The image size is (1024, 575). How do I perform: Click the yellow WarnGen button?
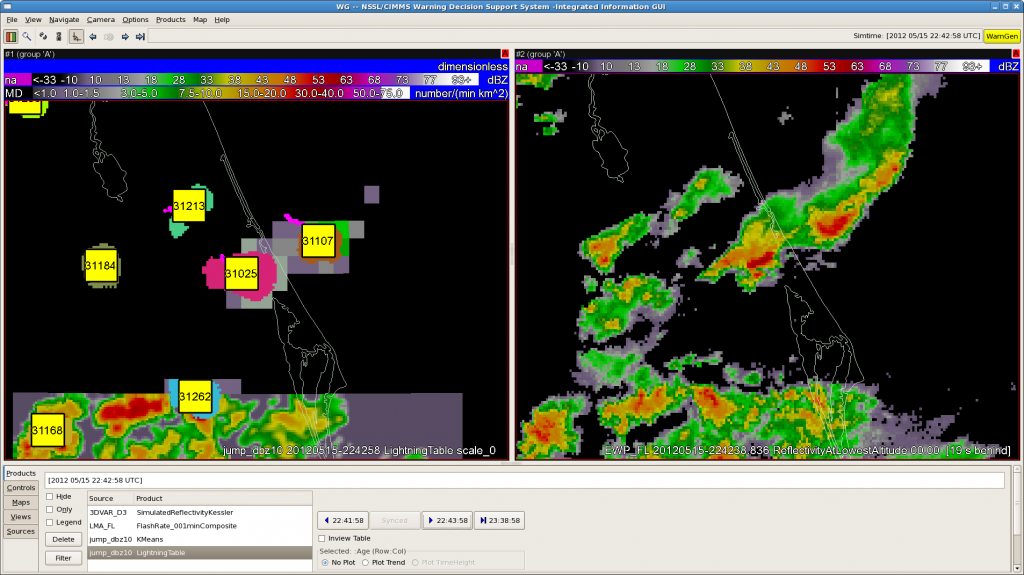pyautogui.click(x=1001, y=36)
